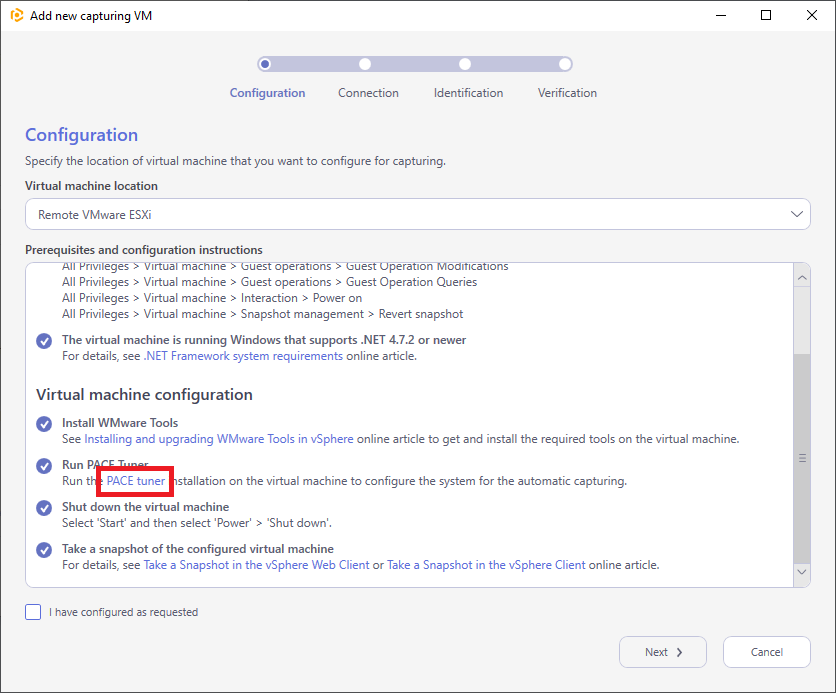This screenshot has height=693, width=836.
Task: Open 'Take a Snapshot in the vSphere Web Client' link
Action: tap(256, 565)
